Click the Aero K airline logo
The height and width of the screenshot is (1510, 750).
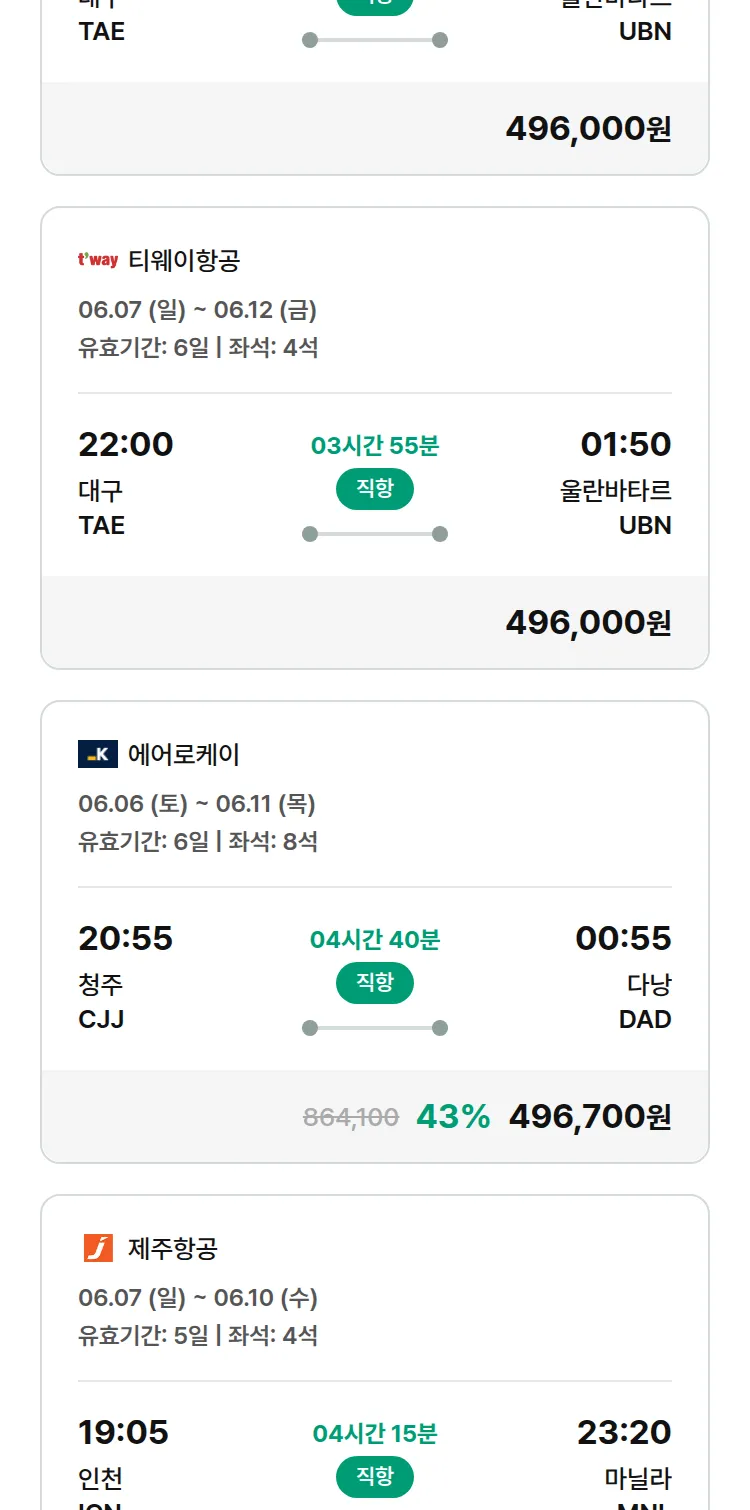[98, 754]
